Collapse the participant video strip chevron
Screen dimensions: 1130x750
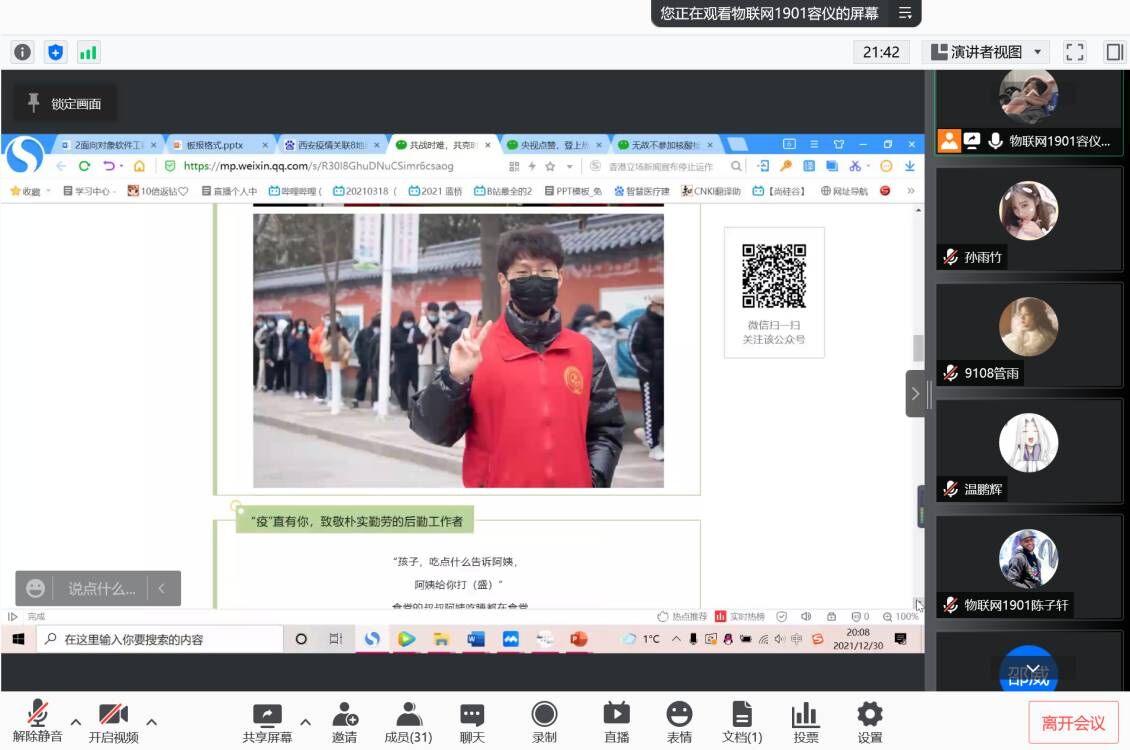coord(915,393)
